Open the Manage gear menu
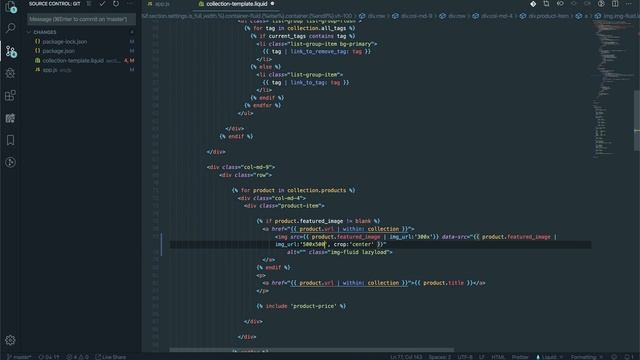Image resolution: width=640 pixels, height=360 pixels. (10, 340)
